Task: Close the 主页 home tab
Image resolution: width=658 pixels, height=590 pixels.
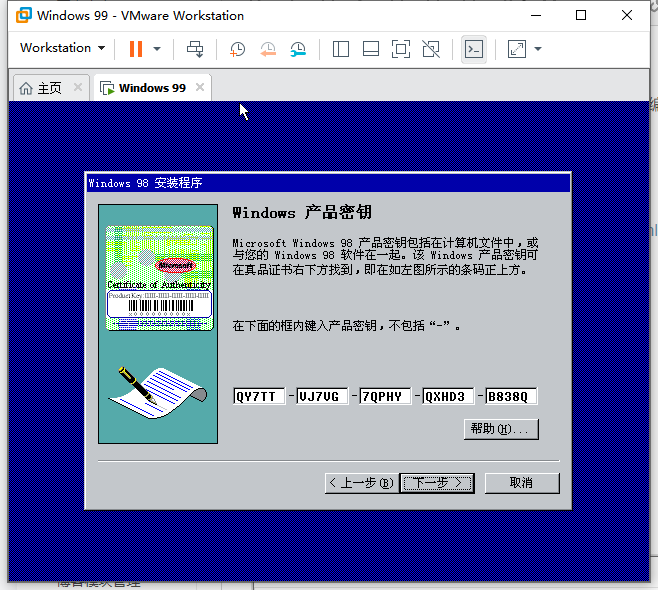Action: click(x=78, y=87)
